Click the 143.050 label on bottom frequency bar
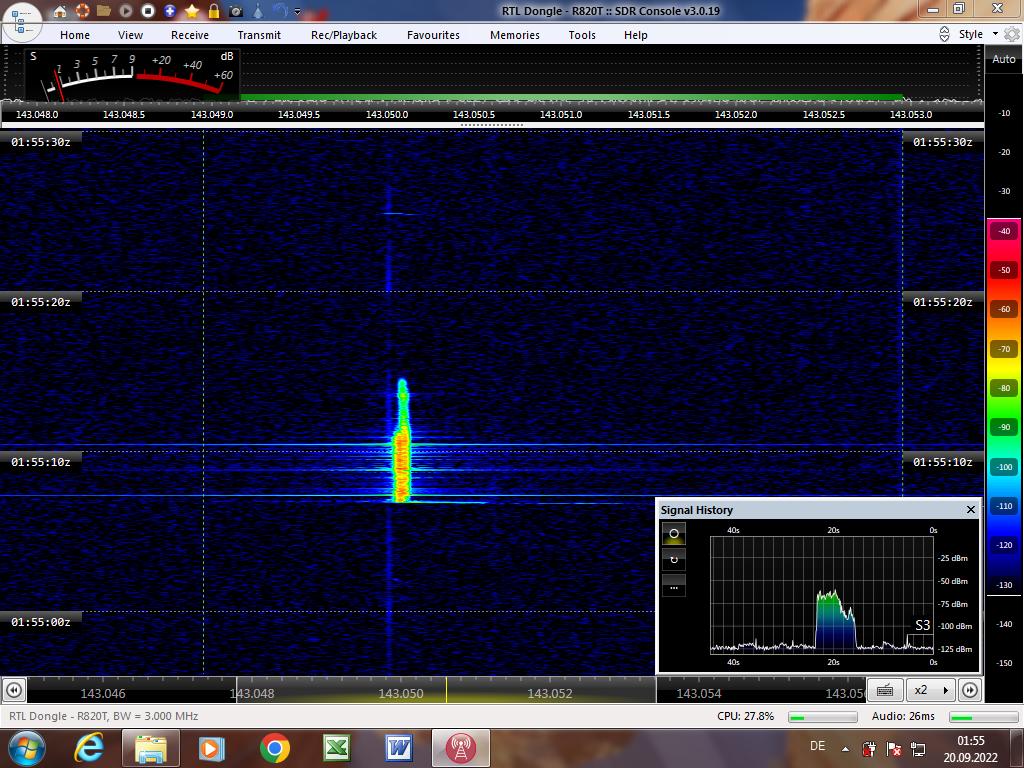This screenshot has width=1024, height=768. (x=401, y=694)
